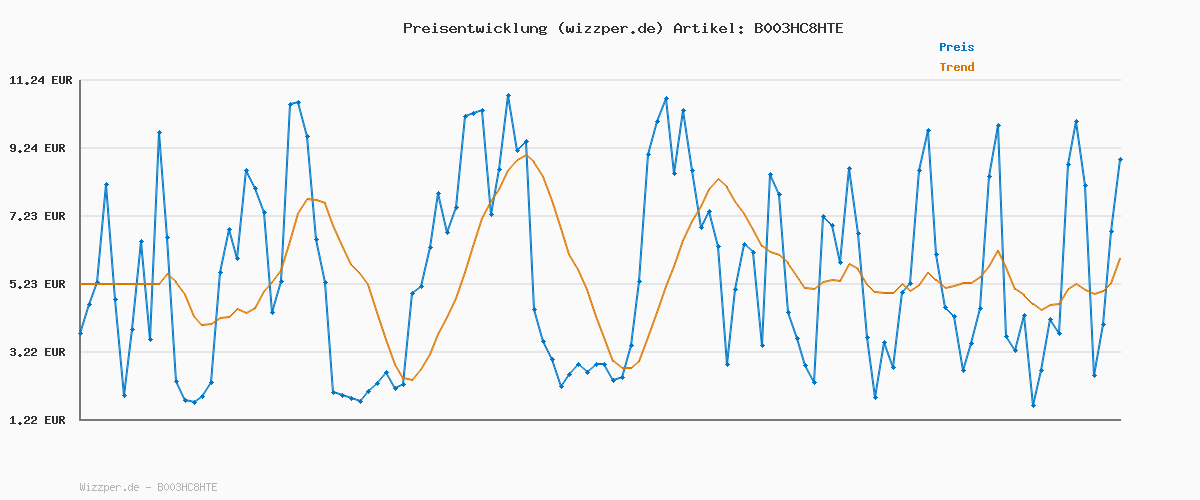Click the first blue data point at left edge
This screenshot has width=1200, height=500.
[x=80, y=333]
